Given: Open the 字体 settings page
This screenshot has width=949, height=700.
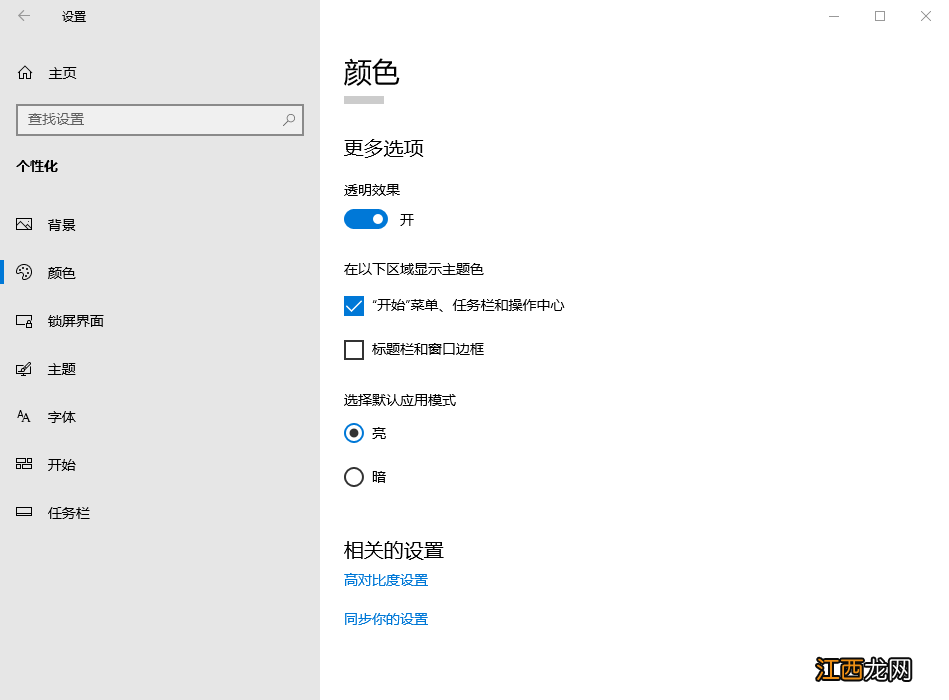Looking at the screenshot, I should pos(160,417).
